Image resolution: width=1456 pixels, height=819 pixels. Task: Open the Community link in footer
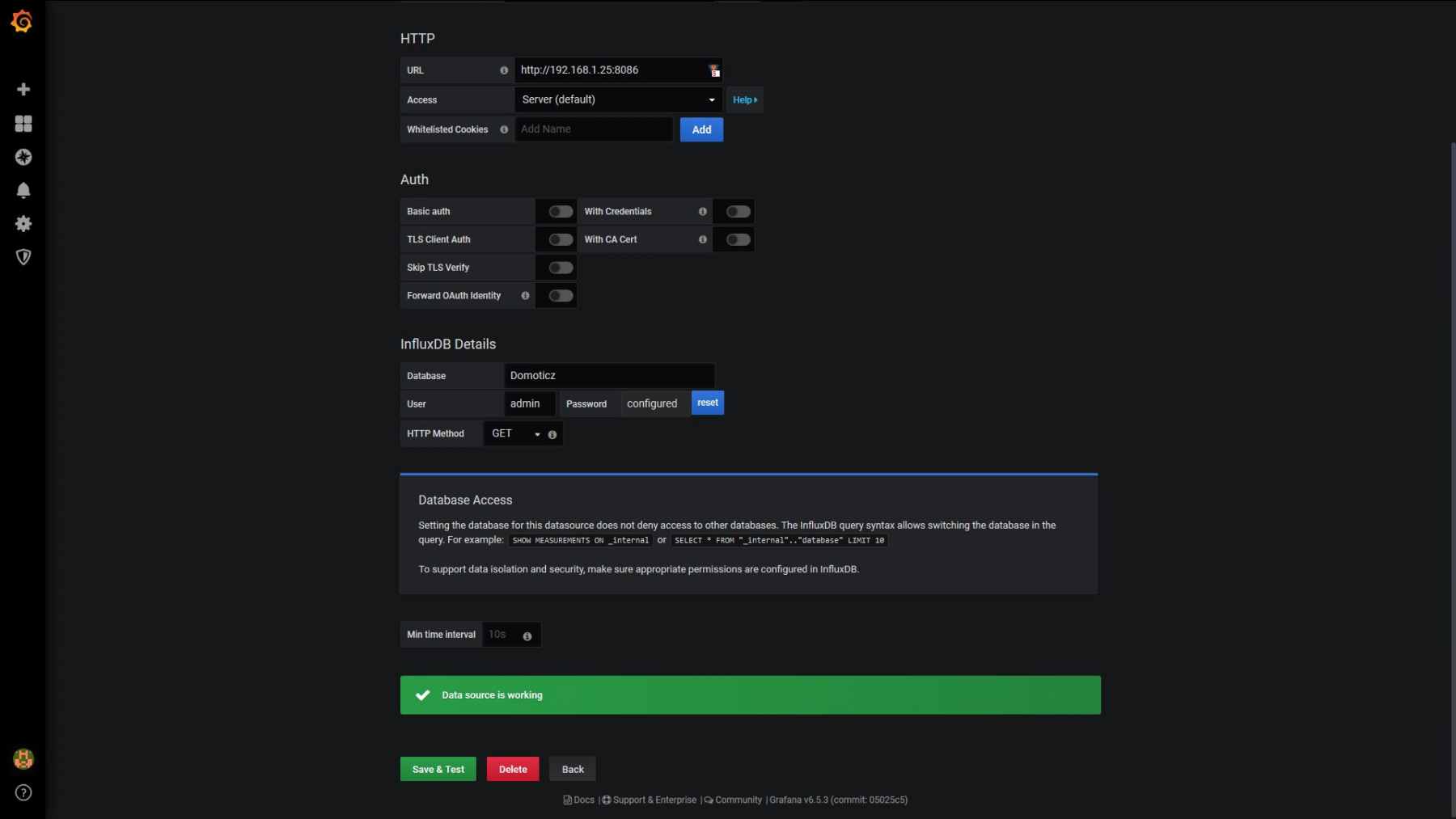[x=738, y=800]
